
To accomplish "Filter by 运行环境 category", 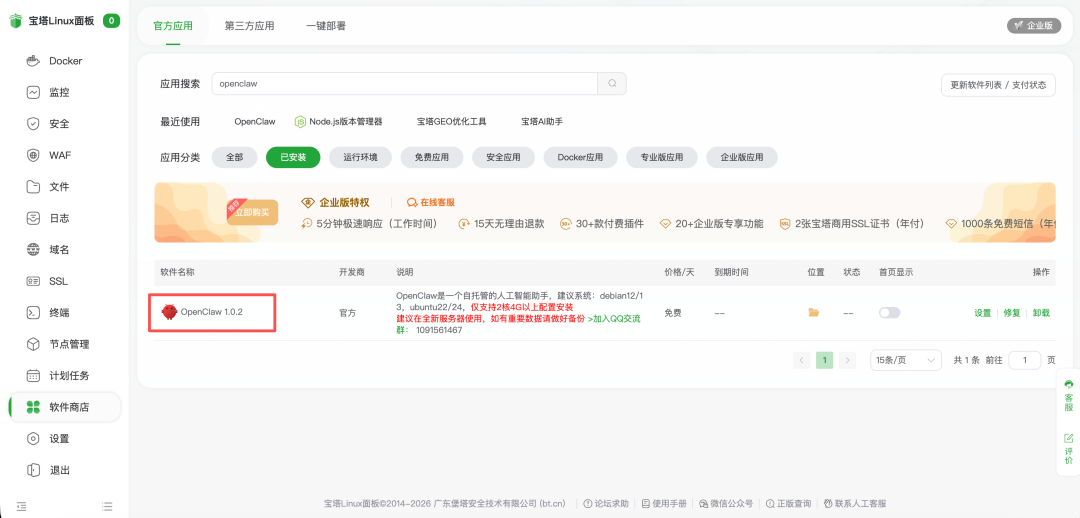I will (x=360, y=157).
